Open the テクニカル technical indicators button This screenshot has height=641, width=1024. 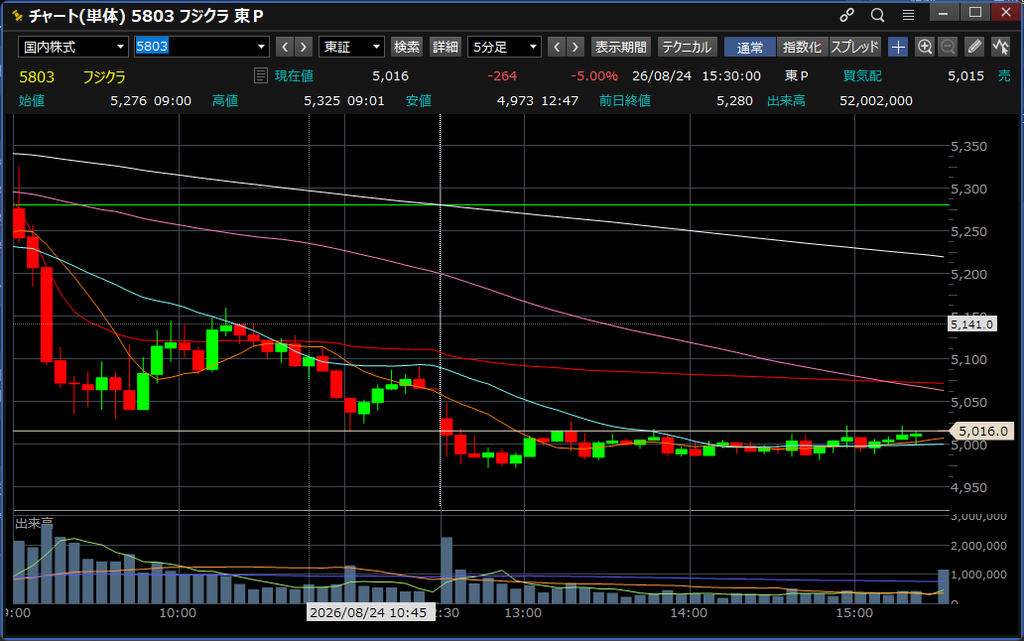(686, 47)
